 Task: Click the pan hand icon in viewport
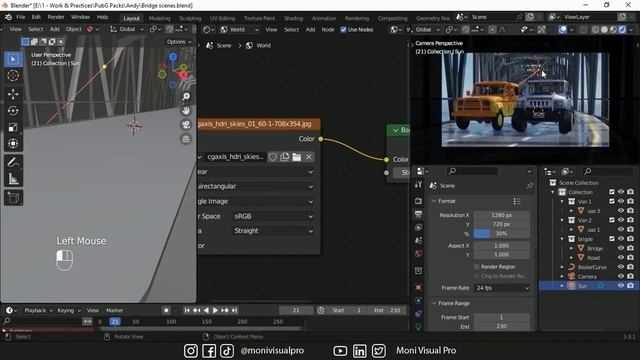point(186,111)
